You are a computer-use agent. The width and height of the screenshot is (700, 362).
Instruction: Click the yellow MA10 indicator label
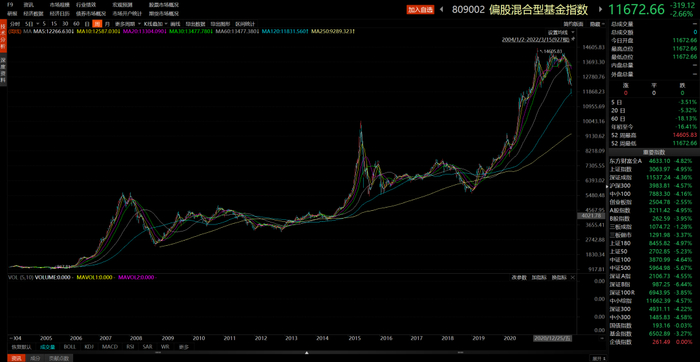(x=98, y=31)
